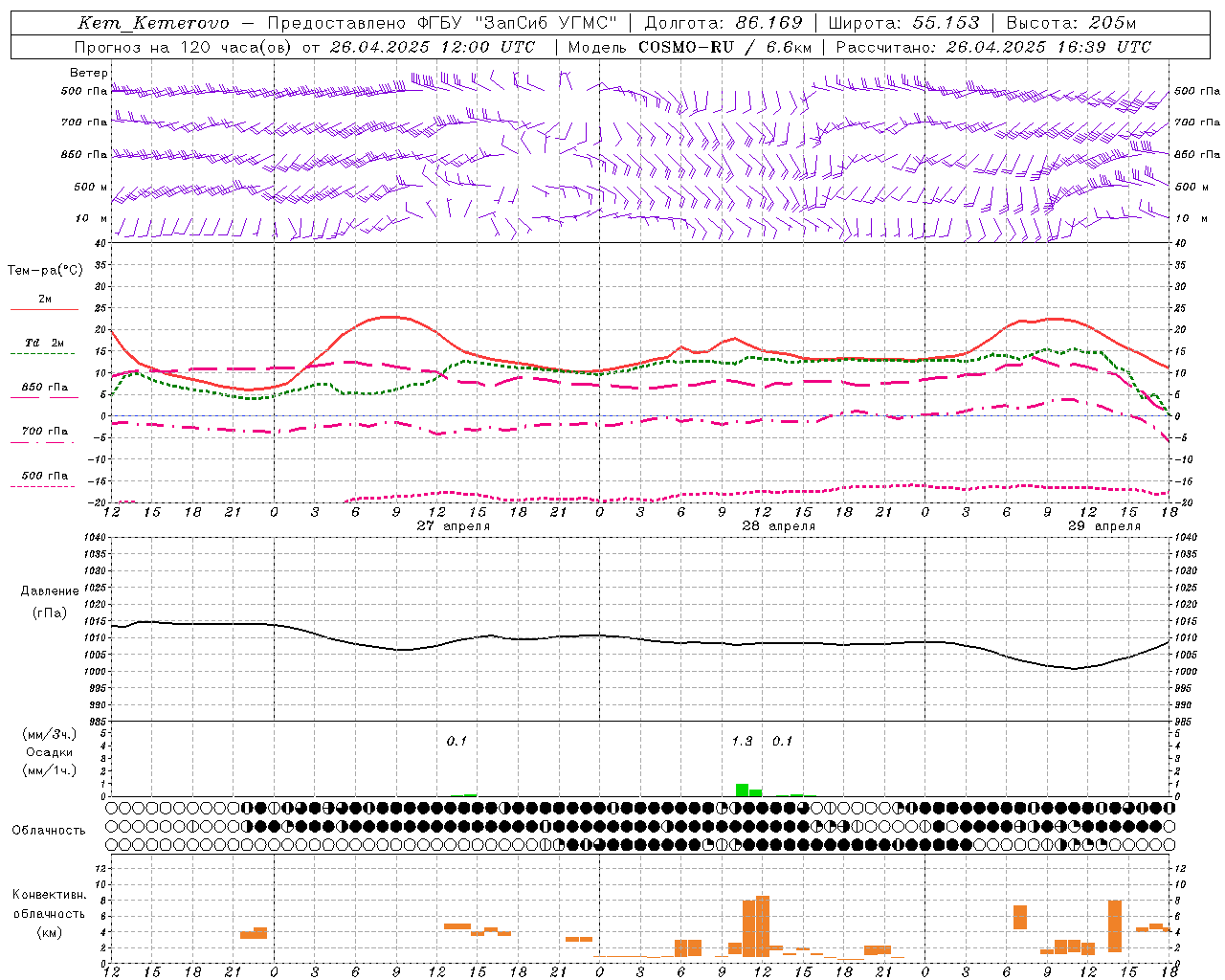
Task: Select the (мм/3ч.) precipitation unit label
Action: point(50,734)
